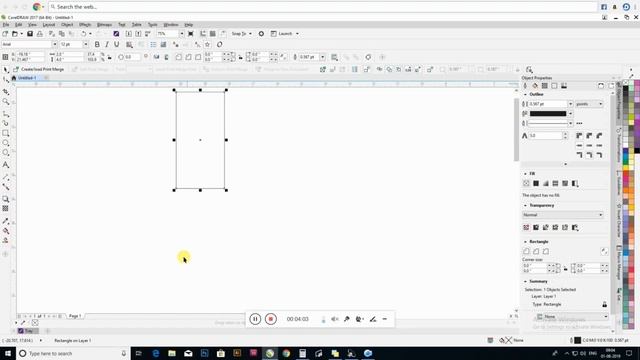
Task: Select mitered corner outline style
Action: pos(579,136)
